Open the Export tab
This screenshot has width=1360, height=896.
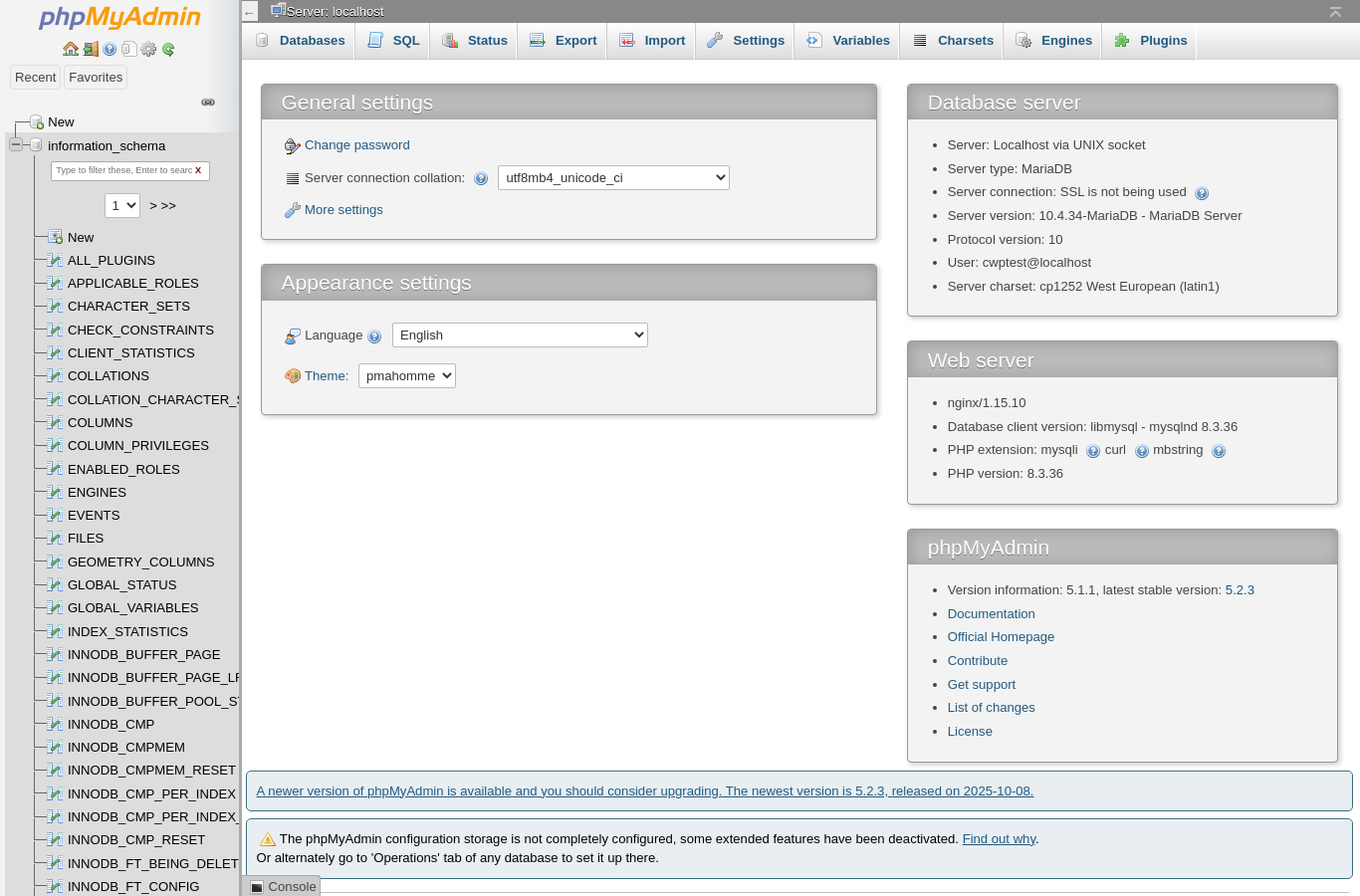point(563,41)
